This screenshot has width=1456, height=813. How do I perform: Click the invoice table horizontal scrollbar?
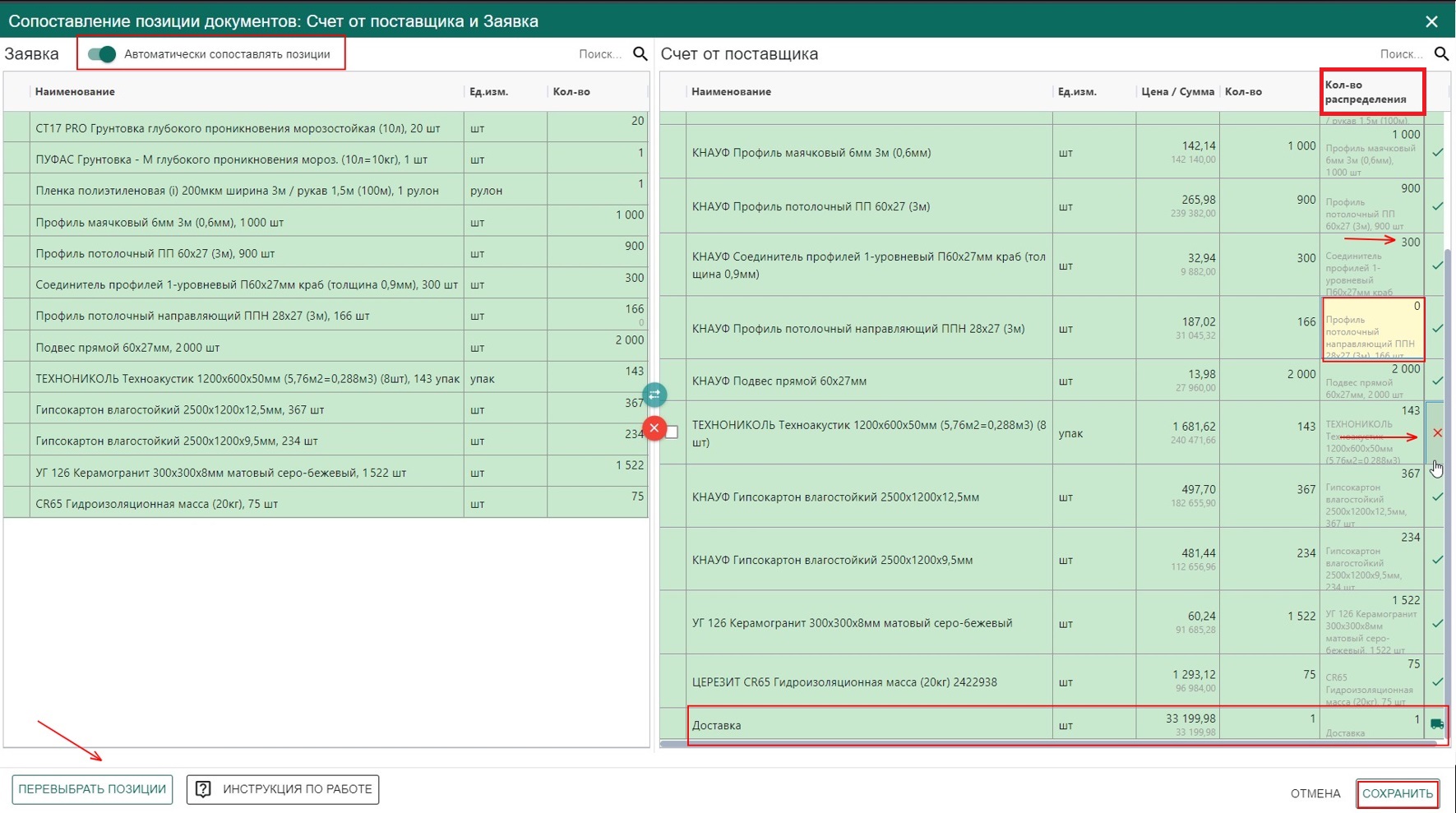click(x=1048, y=744)
